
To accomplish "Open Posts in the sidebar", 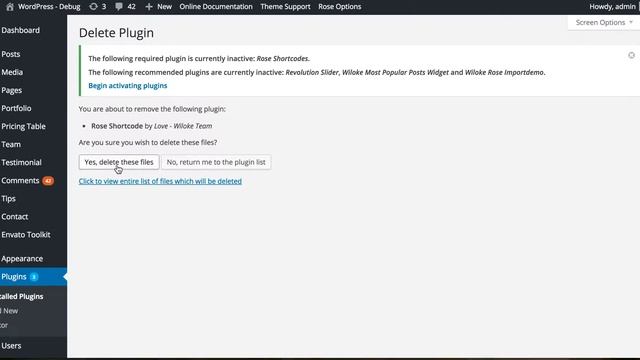I will (11, 54).
